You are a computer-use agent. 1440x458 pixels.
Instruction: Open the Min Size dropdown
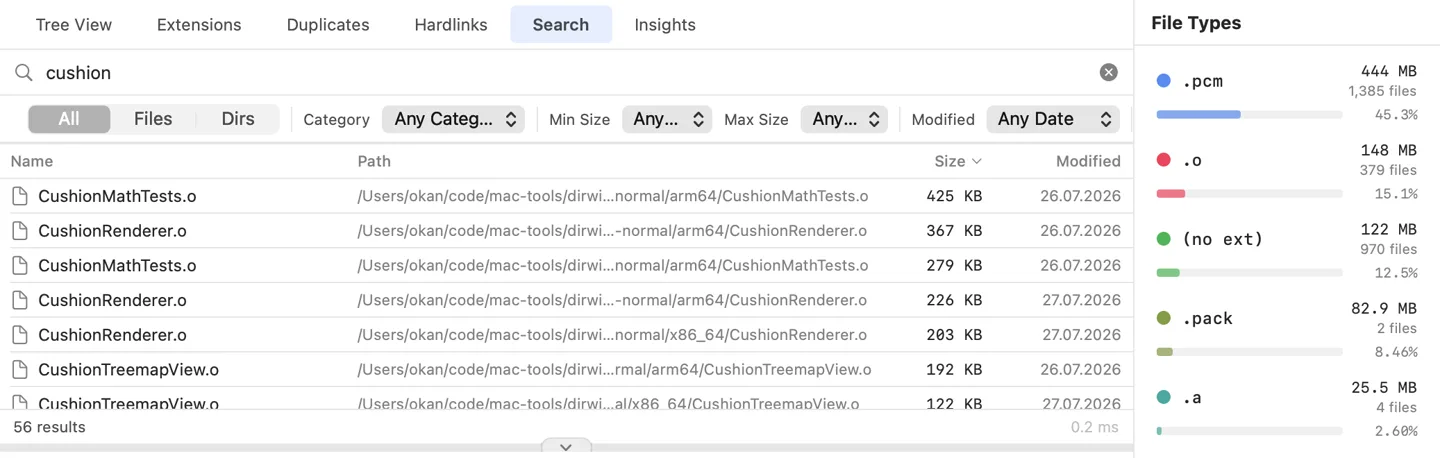click(667, 119)
